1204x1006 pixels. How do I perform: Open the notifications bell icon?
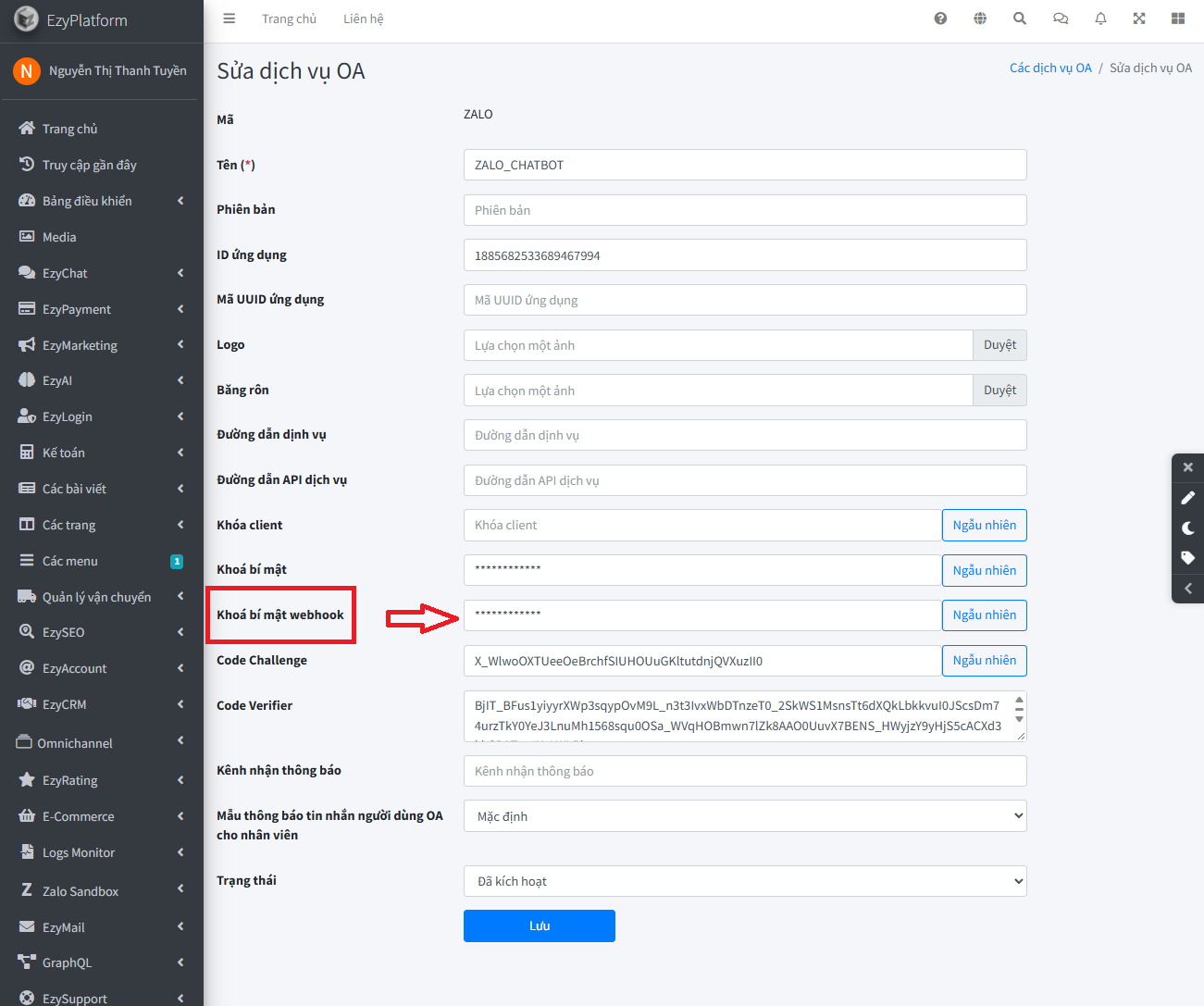pos(1100,19)
